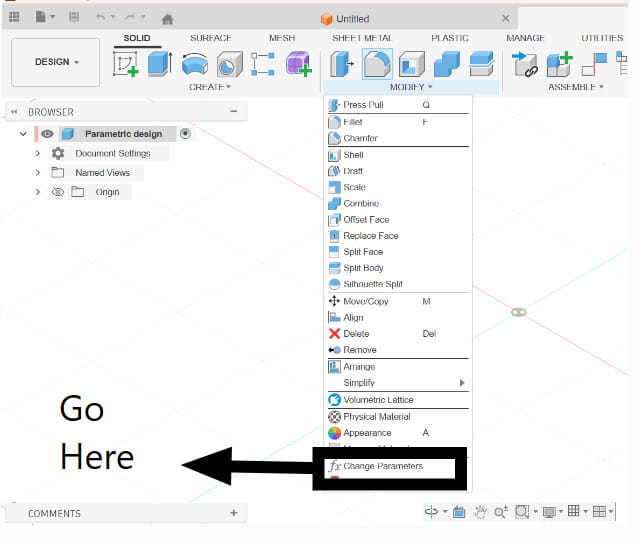Select the Combine toolbar icon
The width and height of the screenshot is (640, 543).
pyautogui.click(x=447, y=64)
